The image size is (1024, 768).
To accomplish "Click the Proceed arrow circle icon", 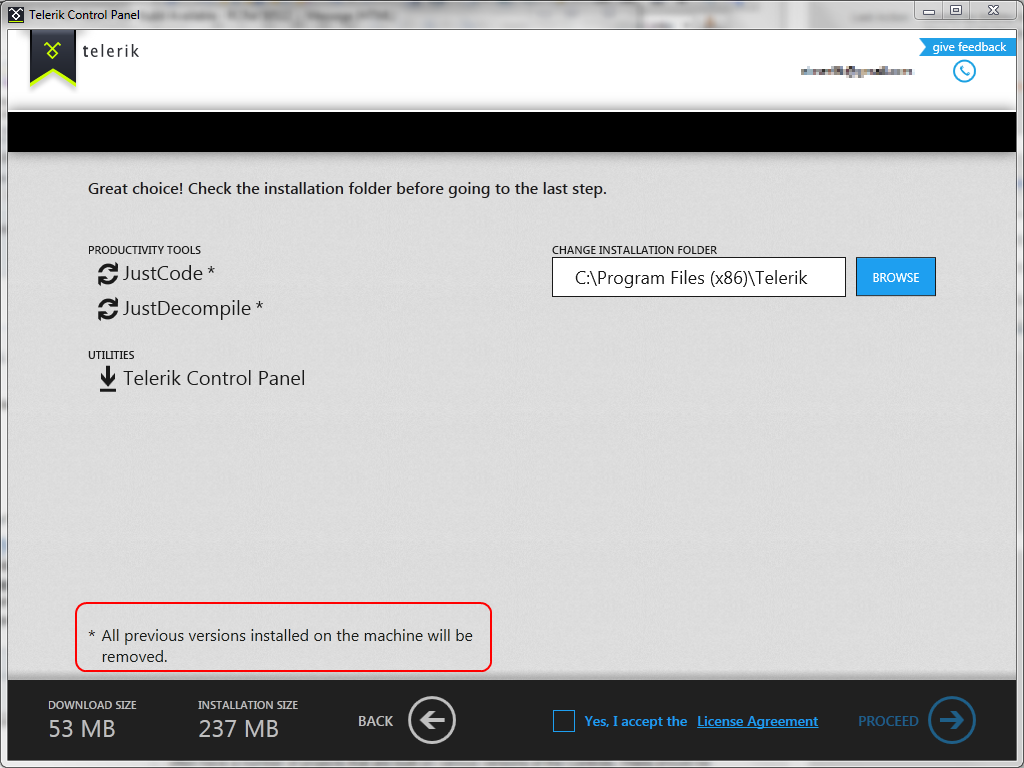I will tap(952, 720).
